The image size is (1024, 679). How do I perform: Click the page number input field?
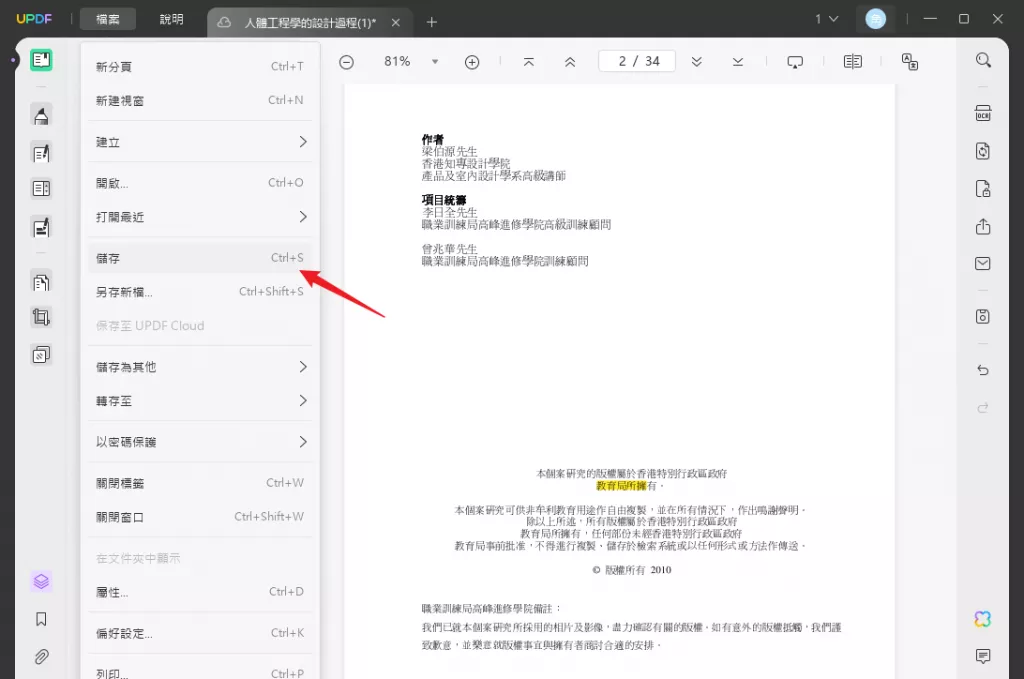click(x=637, y=61)
